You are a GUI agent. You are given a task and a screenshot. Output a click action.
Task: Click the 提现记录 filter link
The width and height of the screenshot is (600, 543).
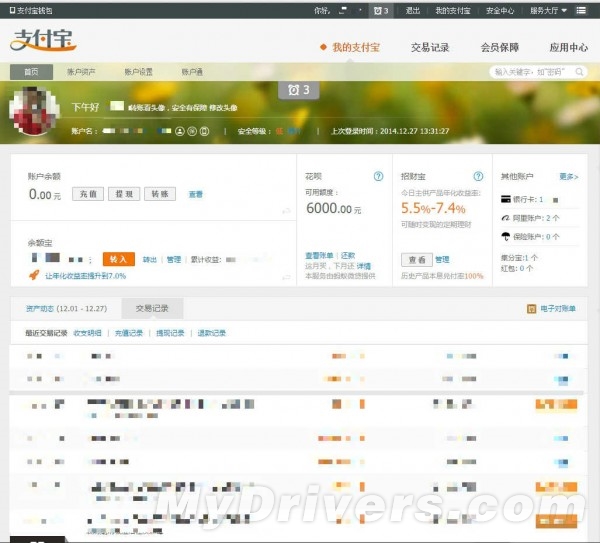170,333
